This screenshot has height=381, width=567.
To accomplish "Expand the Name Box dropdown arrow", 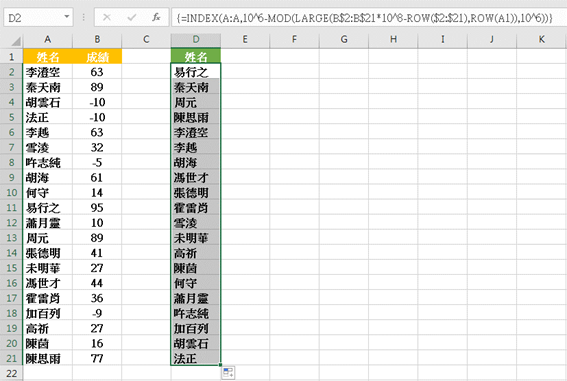I will tap(67, 17).
